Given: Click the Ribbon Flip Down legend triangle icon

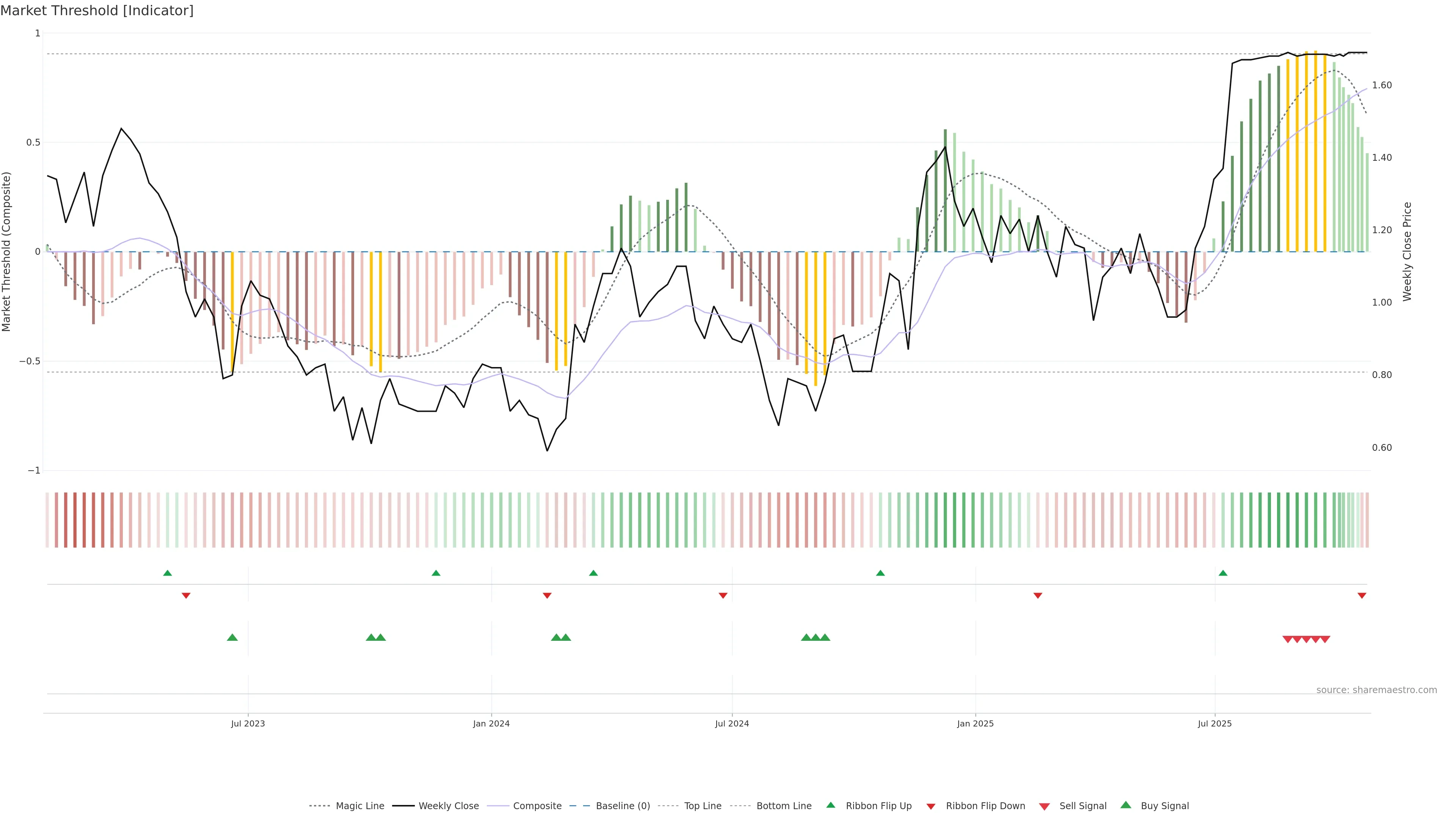Looking at the screenshot, I should [x=931, y=806].
